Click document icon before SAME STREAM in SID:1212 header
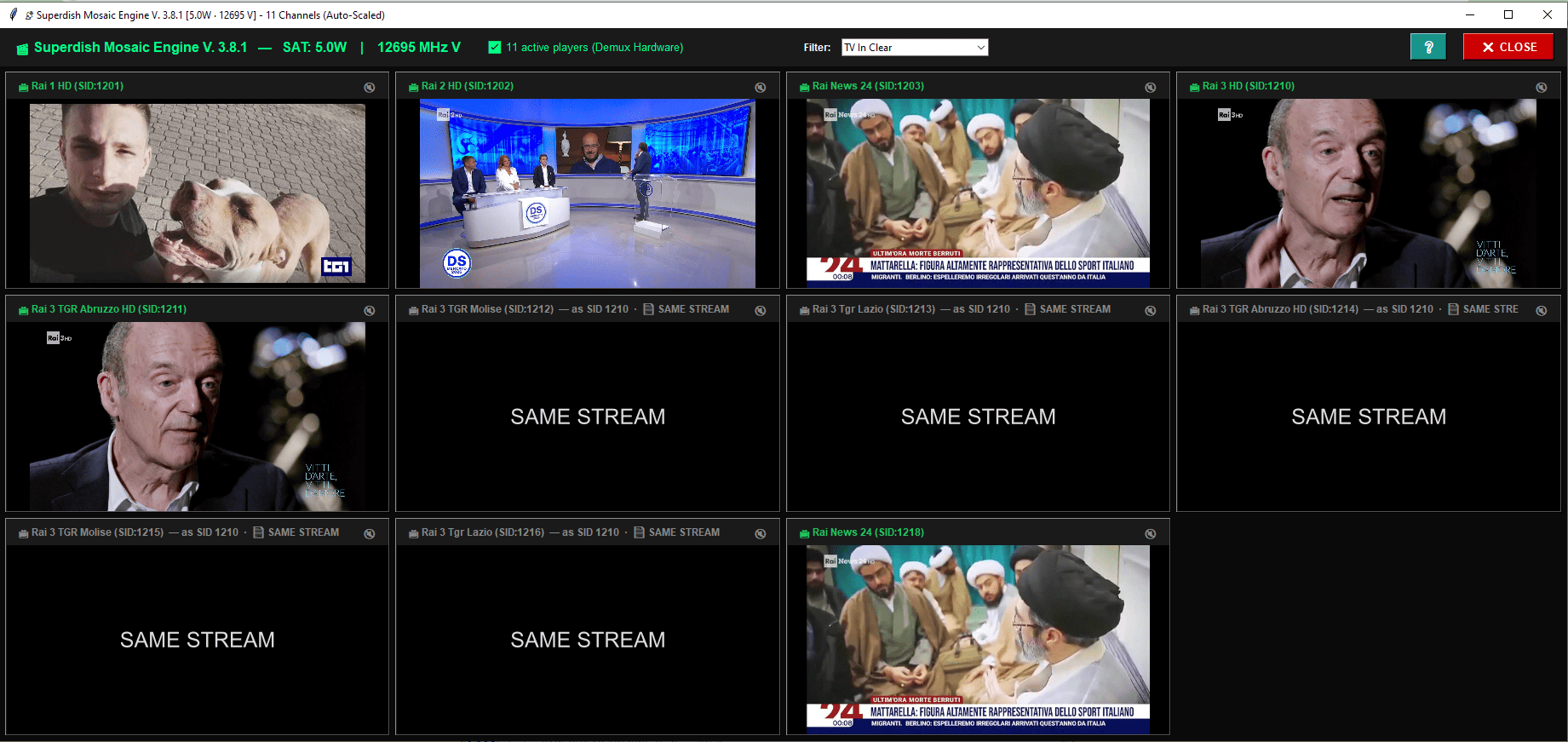Screen dimensions: 1568x742 coord(649,309)
